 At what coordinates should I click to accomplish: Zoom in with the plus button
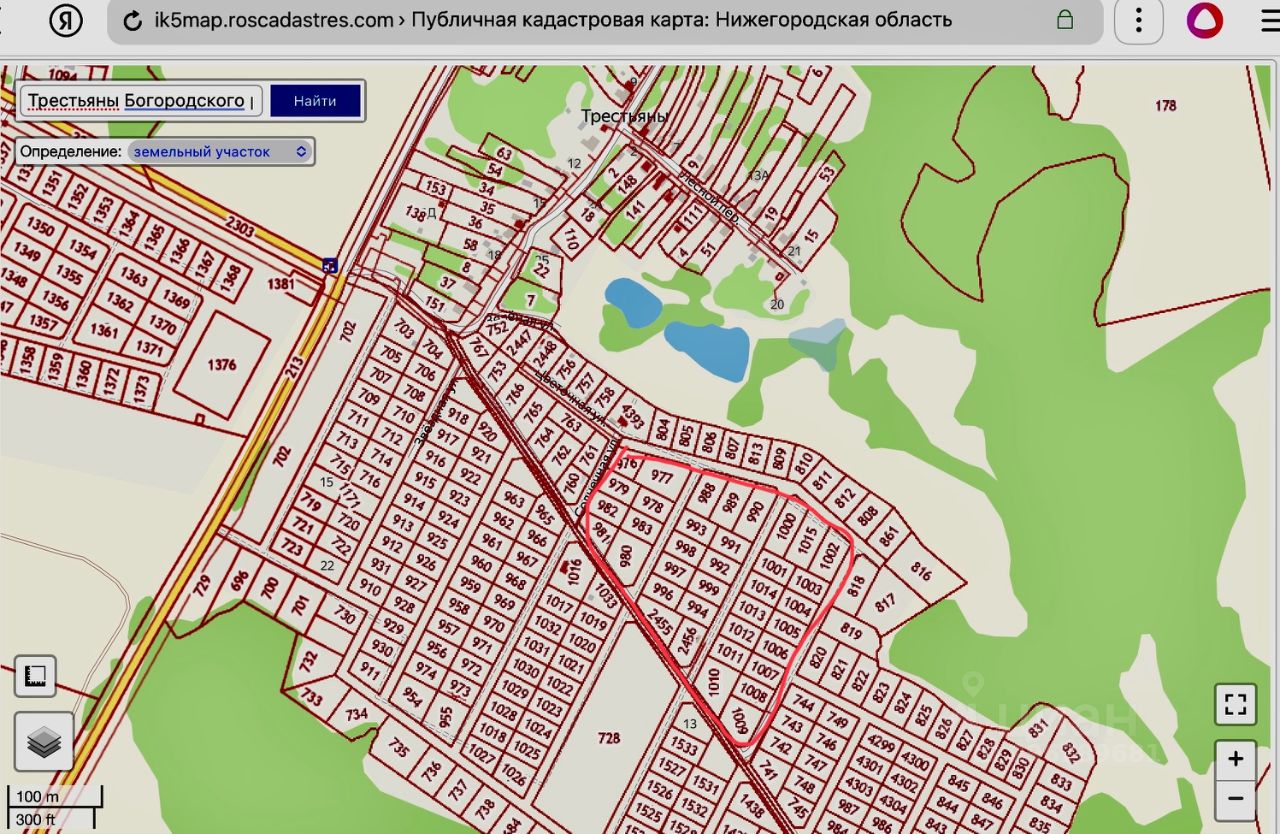point(1235,759)
